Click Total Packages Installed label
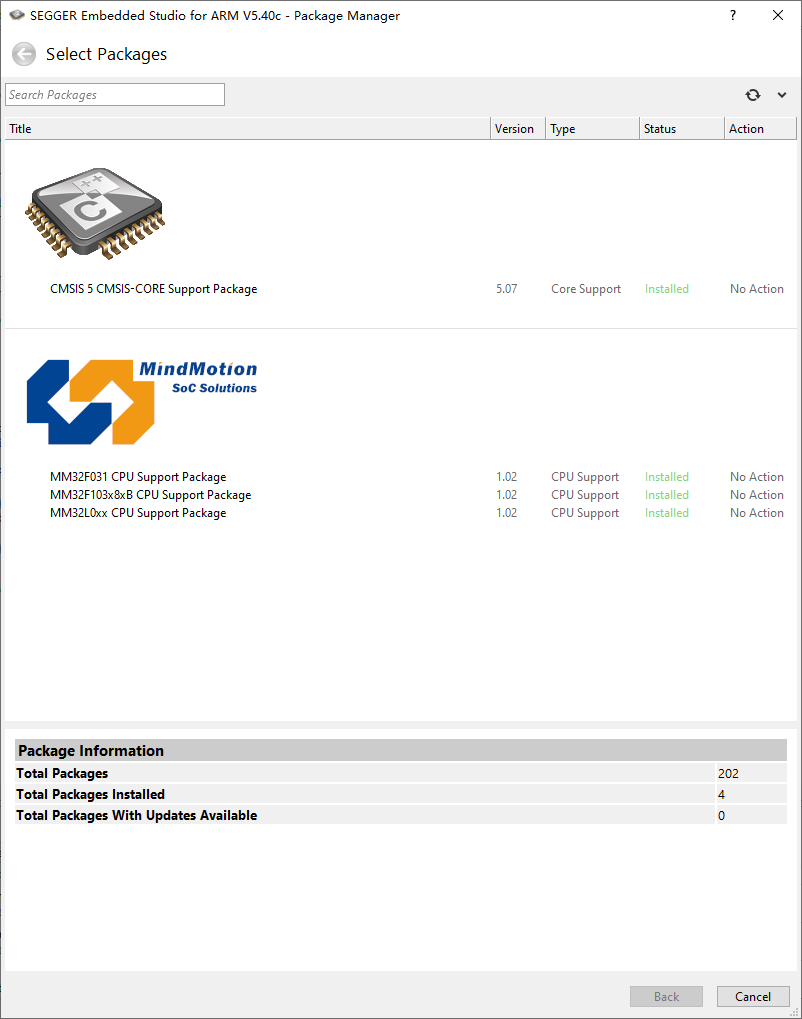802x1019 pixels. [x=90, y=794]
